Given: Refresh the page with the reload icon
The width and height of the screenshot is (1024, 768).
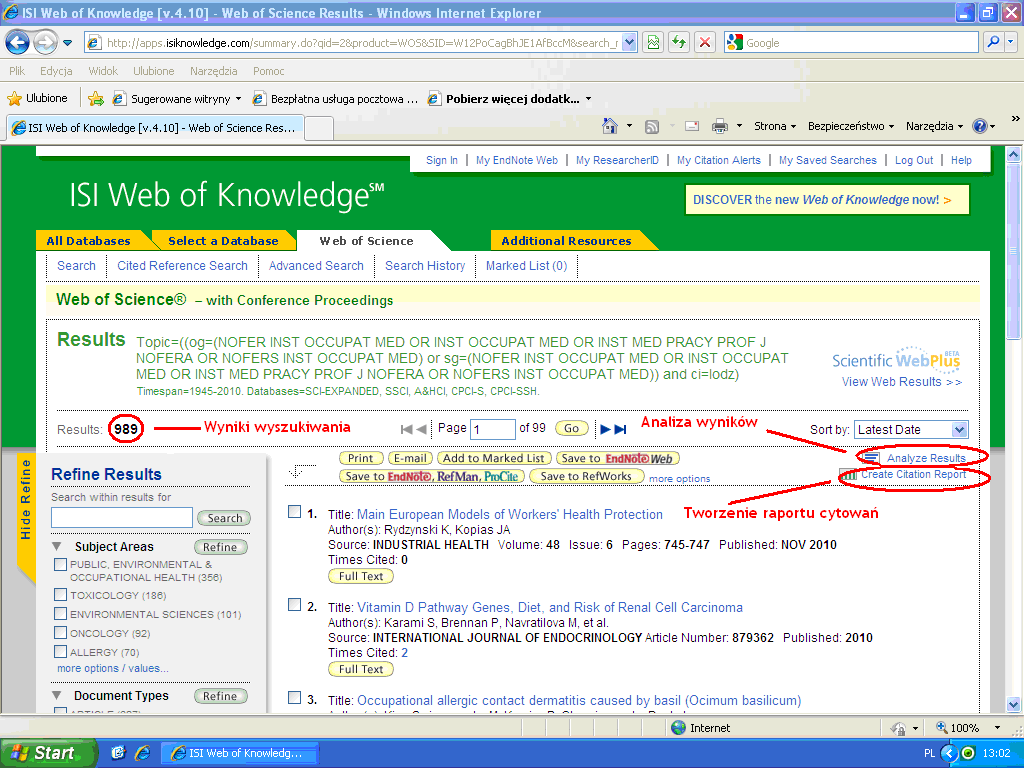Looking at the screenshot, I should pyautogui.click(x=679, y=43).
